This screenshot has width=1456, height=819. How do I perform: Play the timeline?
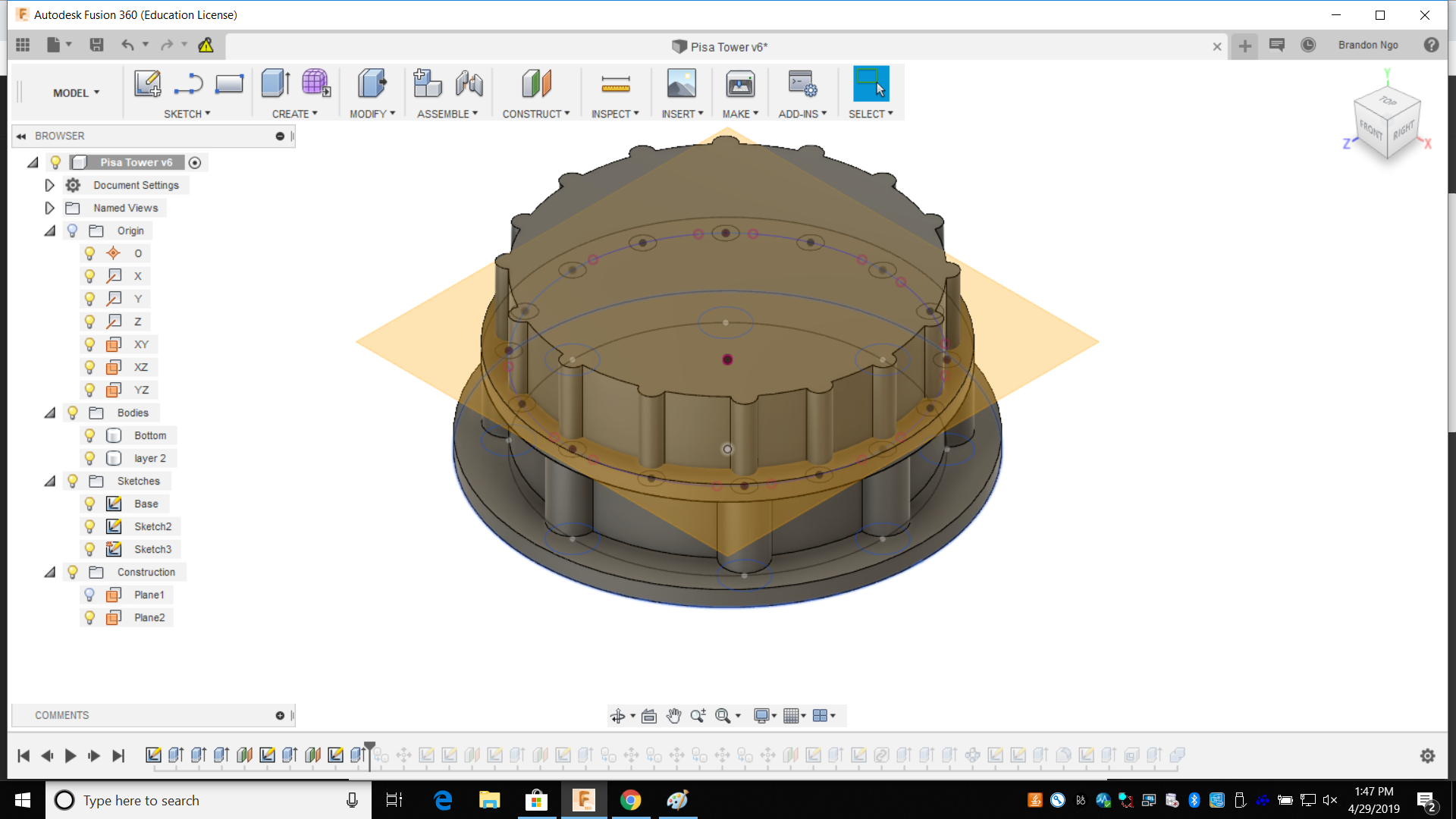(x=71, y=756)
